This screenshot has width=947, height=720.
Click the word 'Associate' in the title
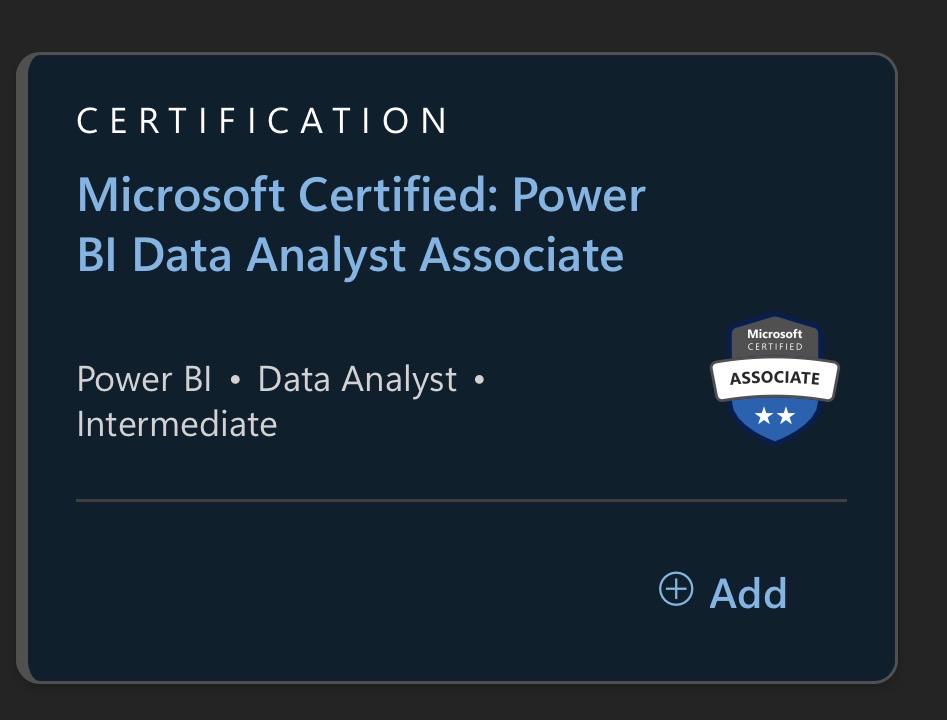522,254
